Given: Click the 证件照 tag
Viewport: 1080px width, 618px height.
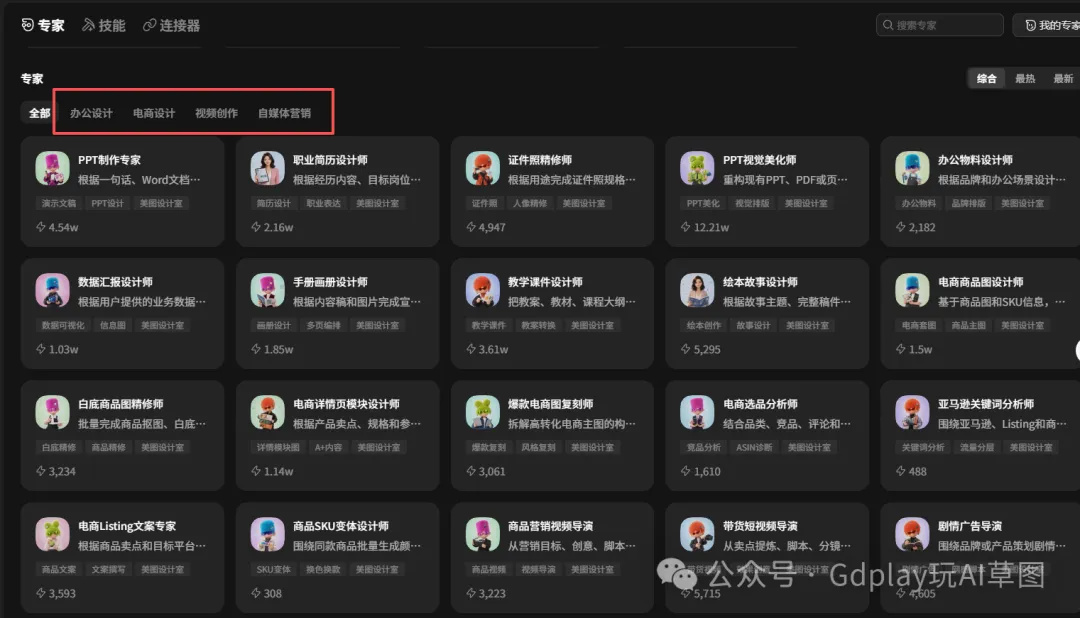Looking at the screenshot, I should click(x=484, y=203).
